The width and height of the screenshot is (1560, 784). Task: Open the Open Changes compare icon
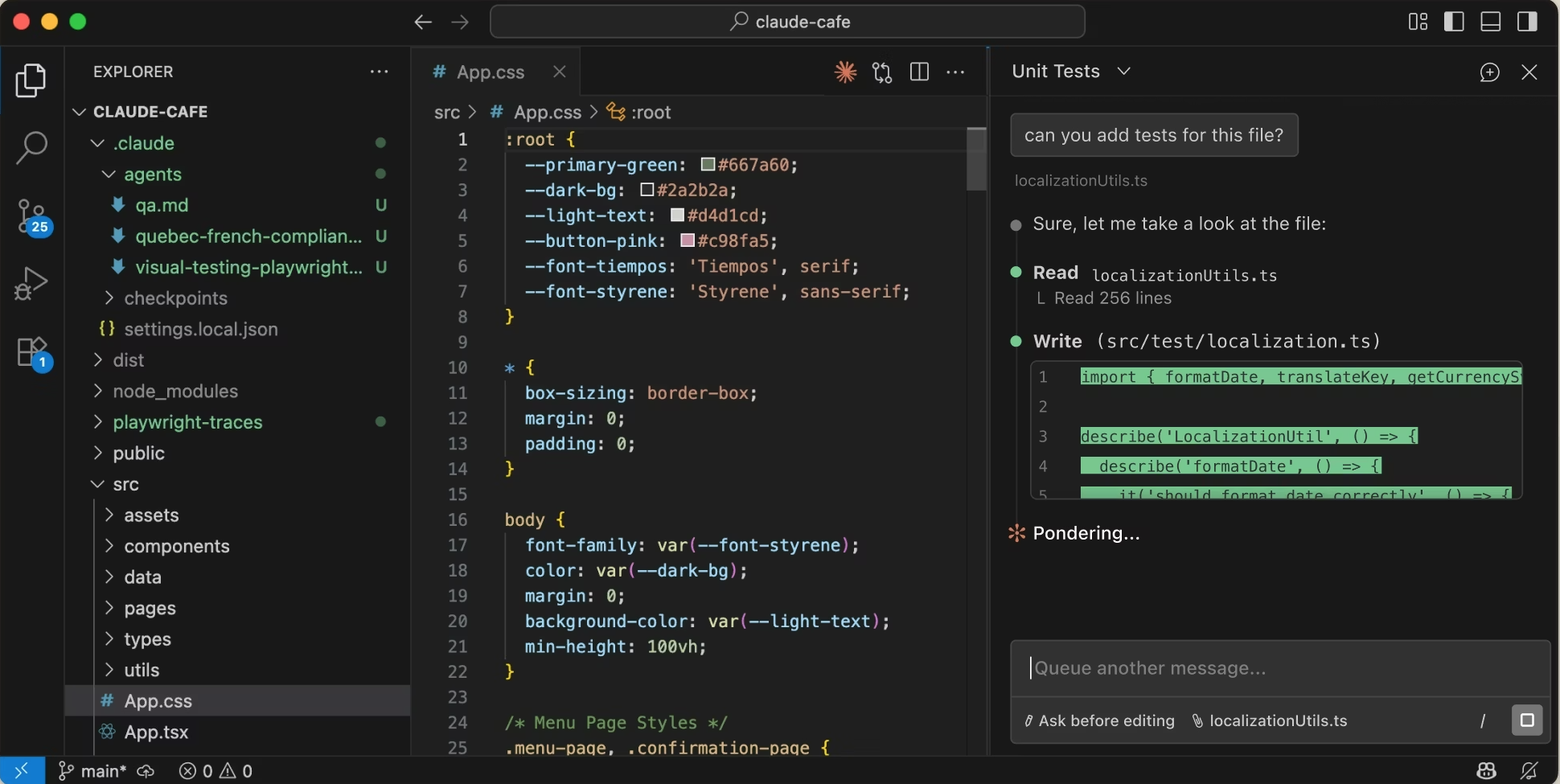point(881,72)
